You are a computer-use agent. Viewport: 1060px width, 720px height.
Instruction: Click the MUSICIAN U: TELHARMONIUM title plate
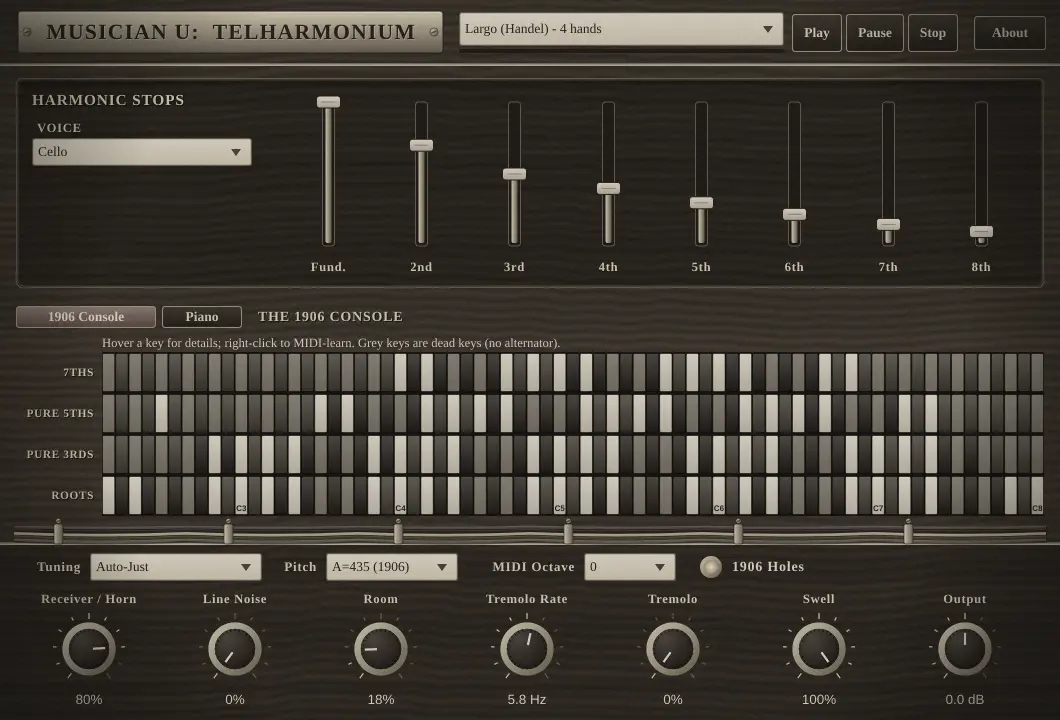231,32
